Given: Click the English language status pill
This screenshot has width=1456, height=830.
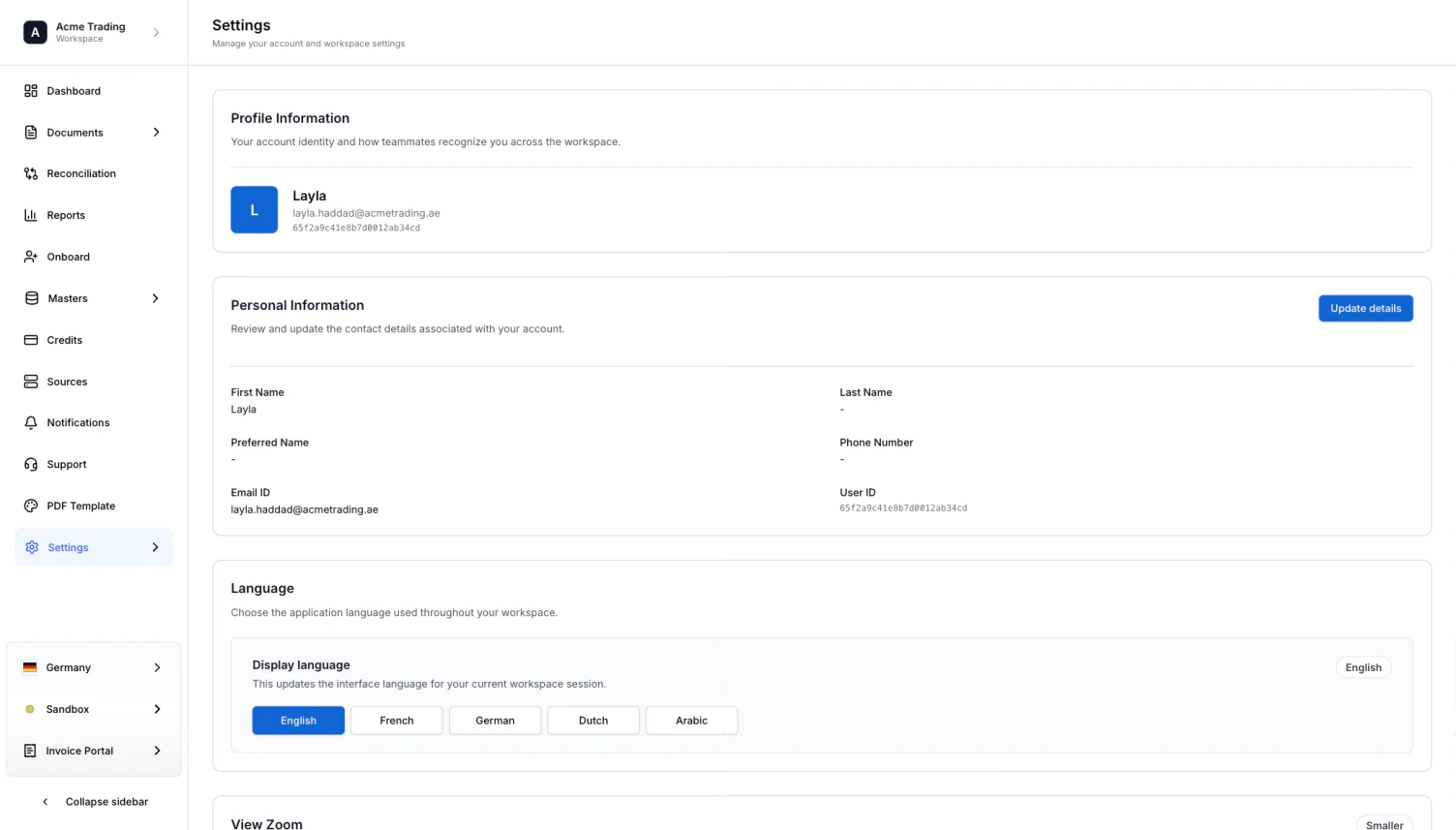Looking at the screenshot, I should pos(1363,667).
